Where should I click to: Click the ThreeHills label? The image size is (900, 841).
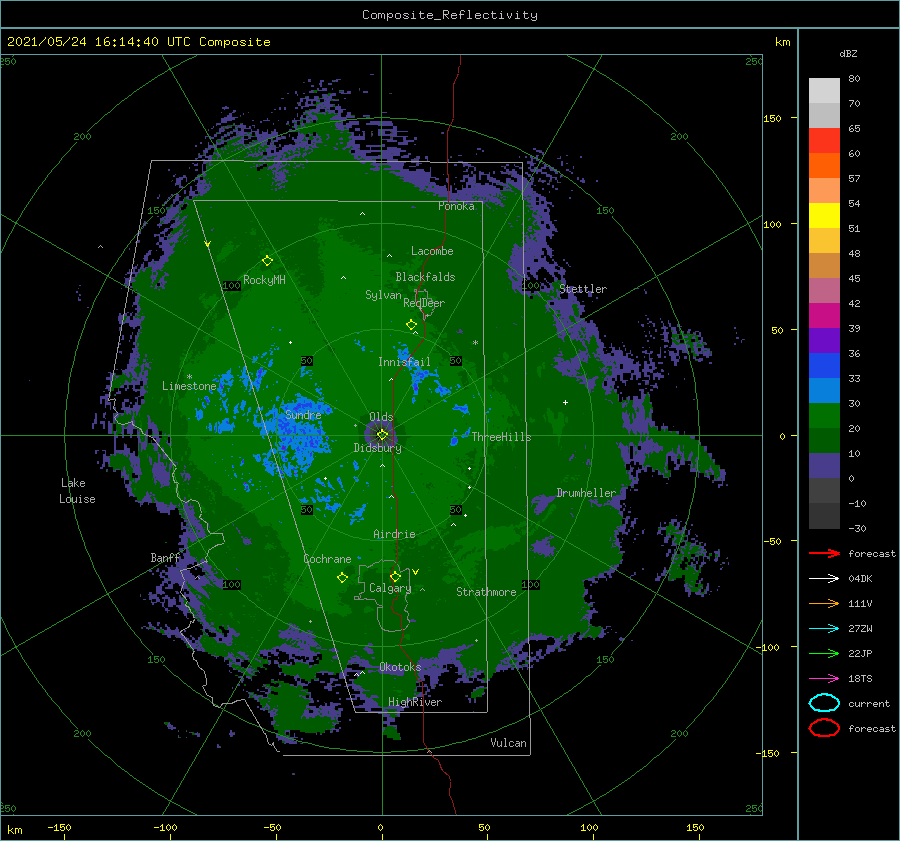502,437
